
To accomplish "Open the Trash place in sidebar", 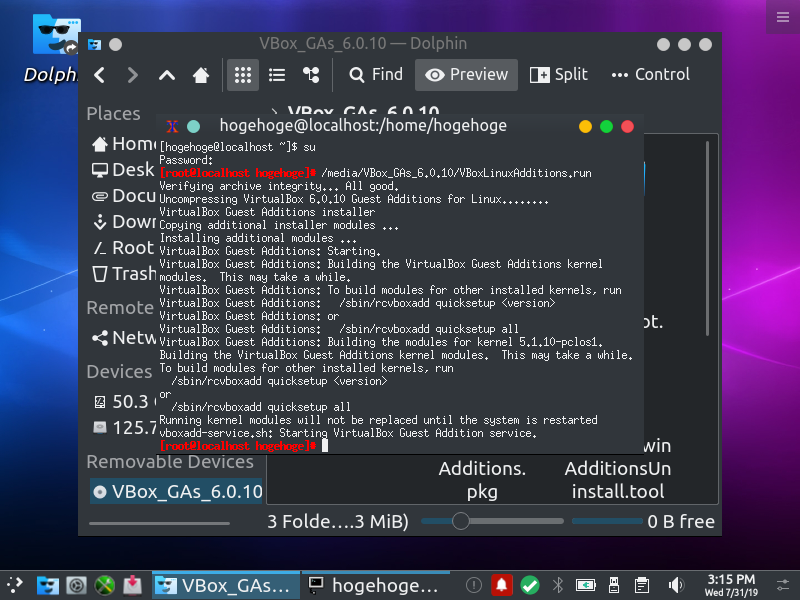I will (x=123, y=273).
